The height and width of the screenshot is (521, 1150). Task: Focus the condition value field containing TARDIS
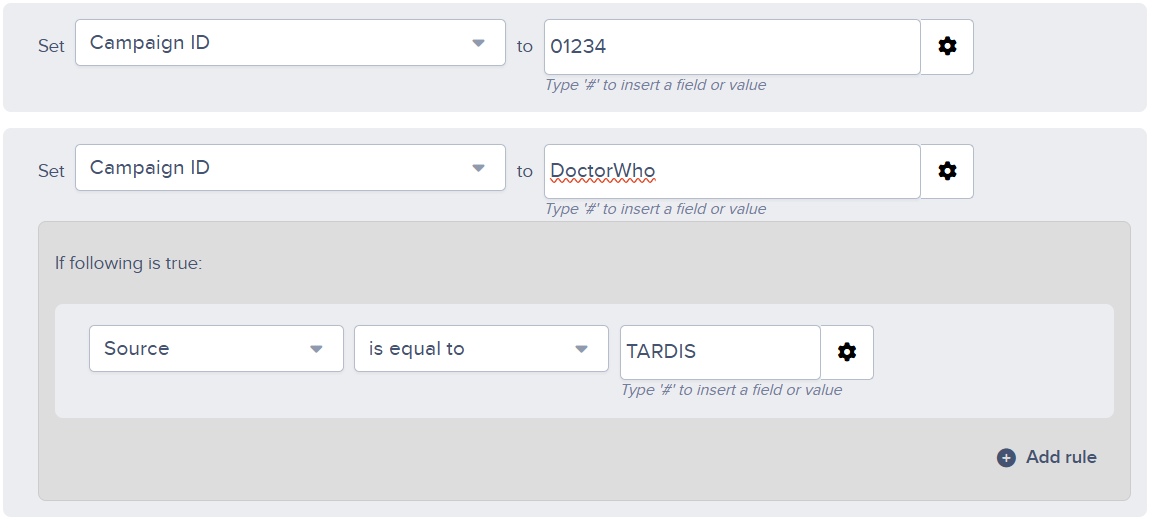(x=720, y=352)
